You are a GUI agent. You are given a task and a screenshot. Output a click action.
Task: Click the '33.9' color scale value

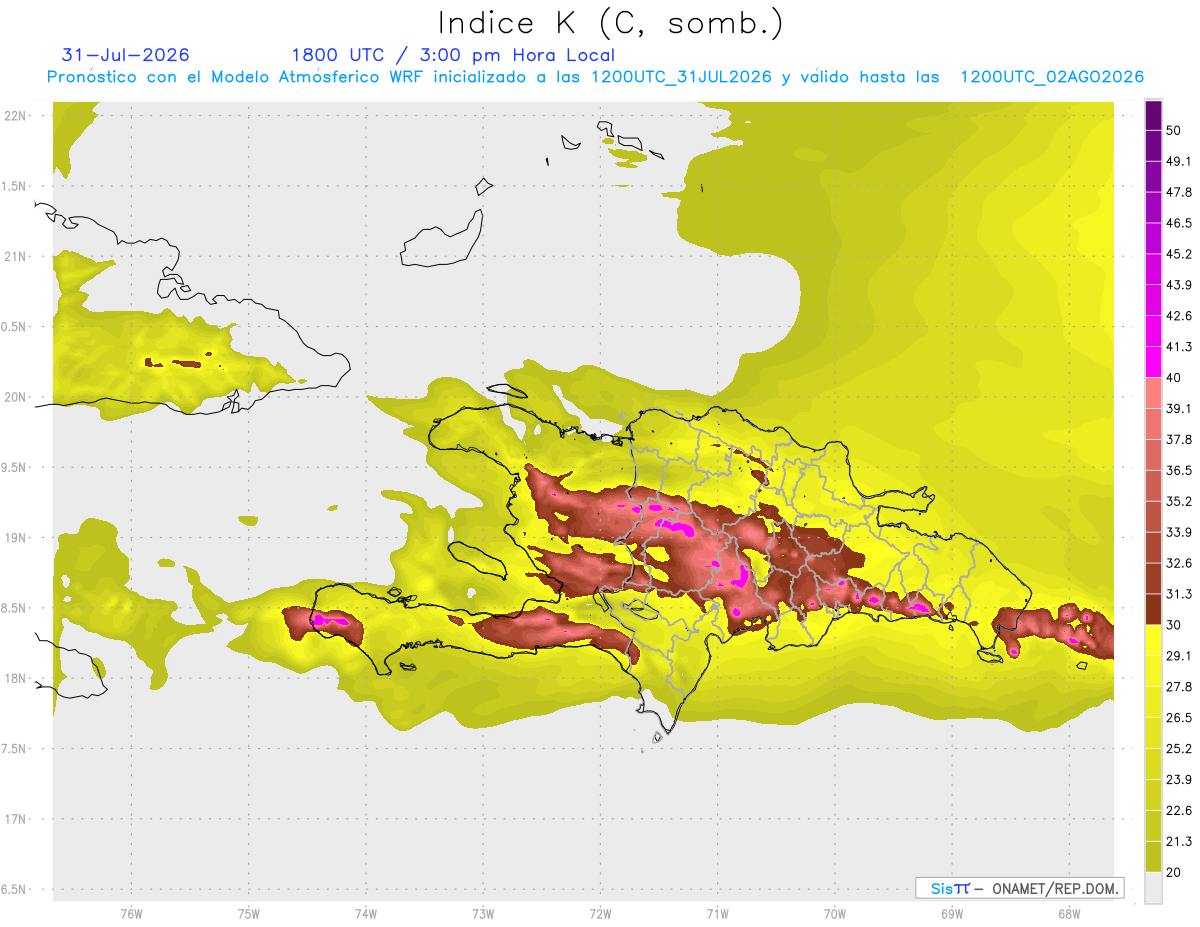(x=1179, y=532)
